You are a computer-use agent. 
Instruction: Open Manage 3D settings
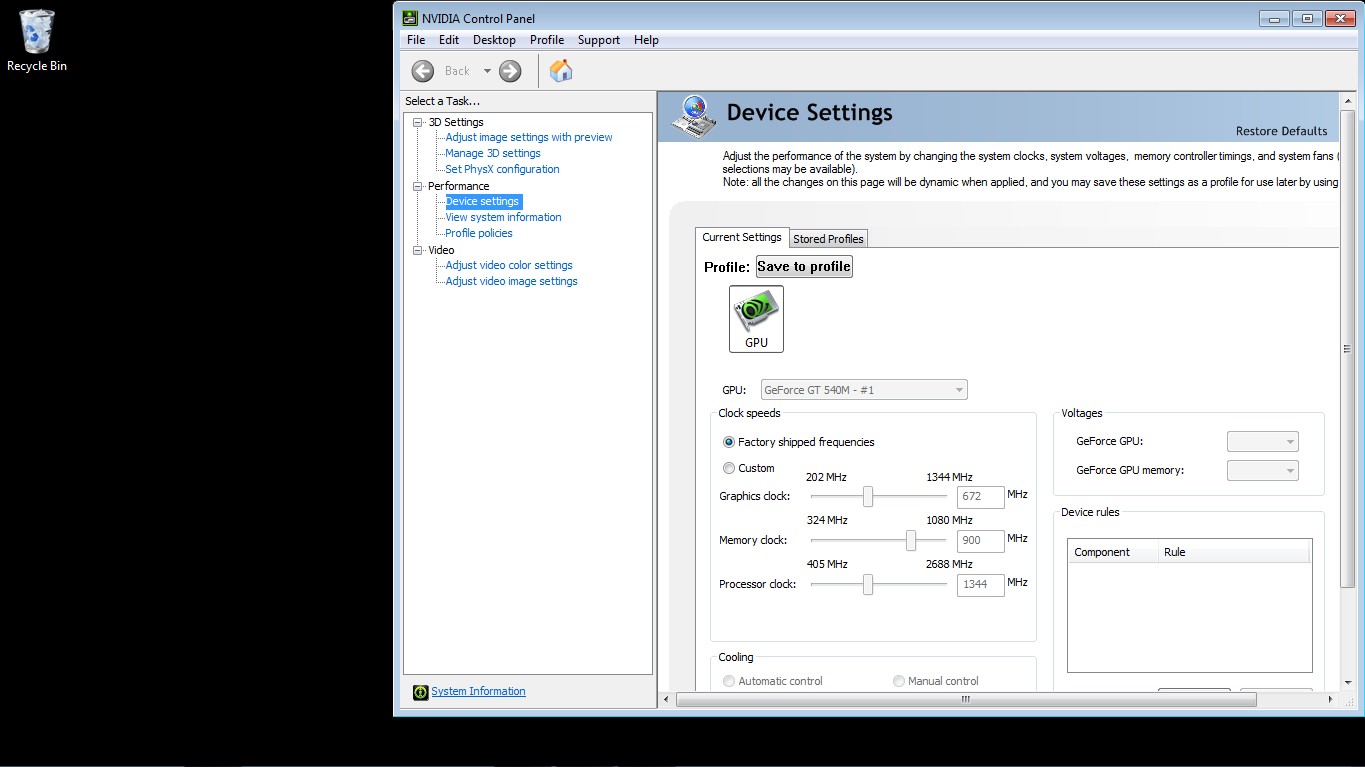point(493,153)
